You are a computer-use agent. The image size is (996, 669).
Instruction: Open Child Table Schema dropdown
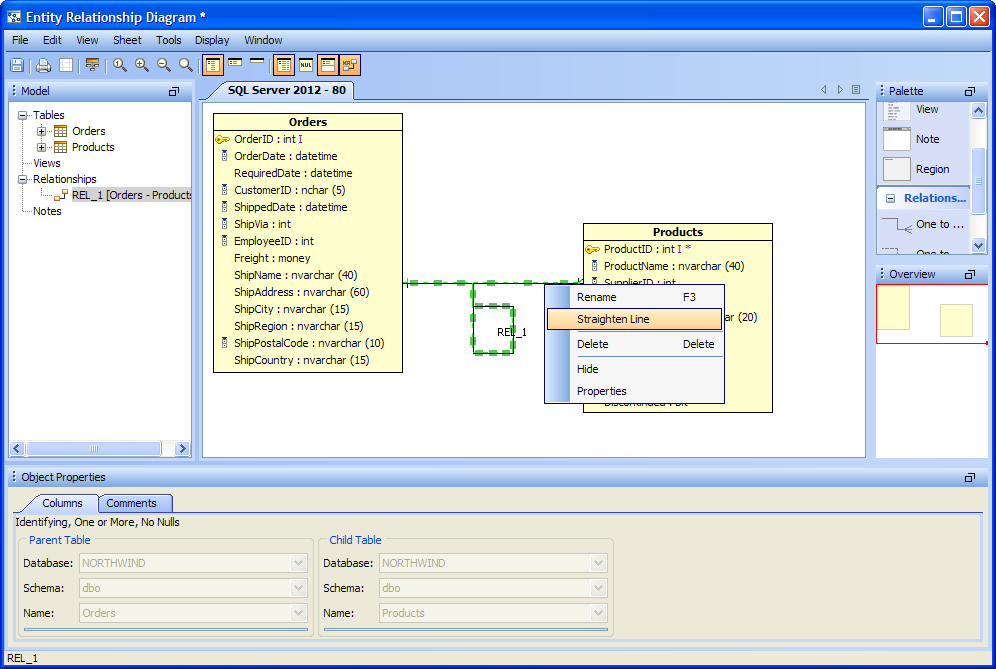click(598, 588)
